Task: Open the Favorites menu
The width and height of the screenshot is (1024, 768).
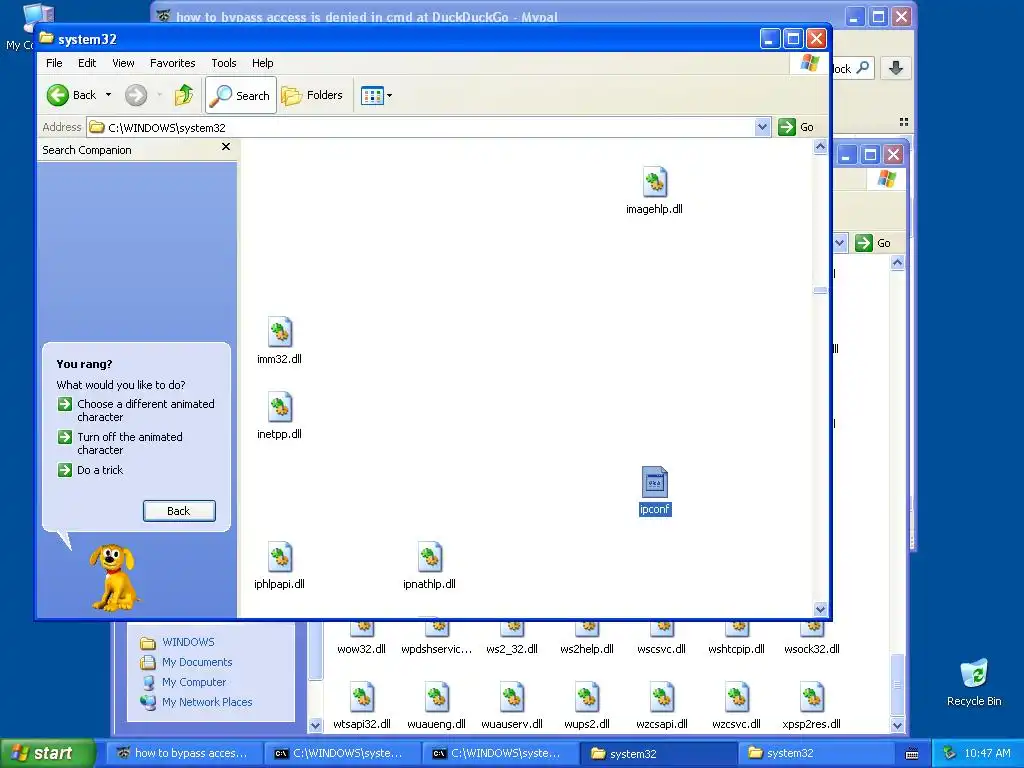Action: (x=172, y=63)
